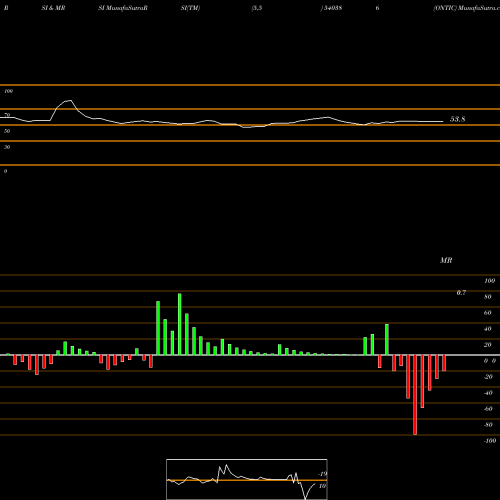Click the RSI axis label 100
Screen dimensions: 500x500
(x=8, y=91)
